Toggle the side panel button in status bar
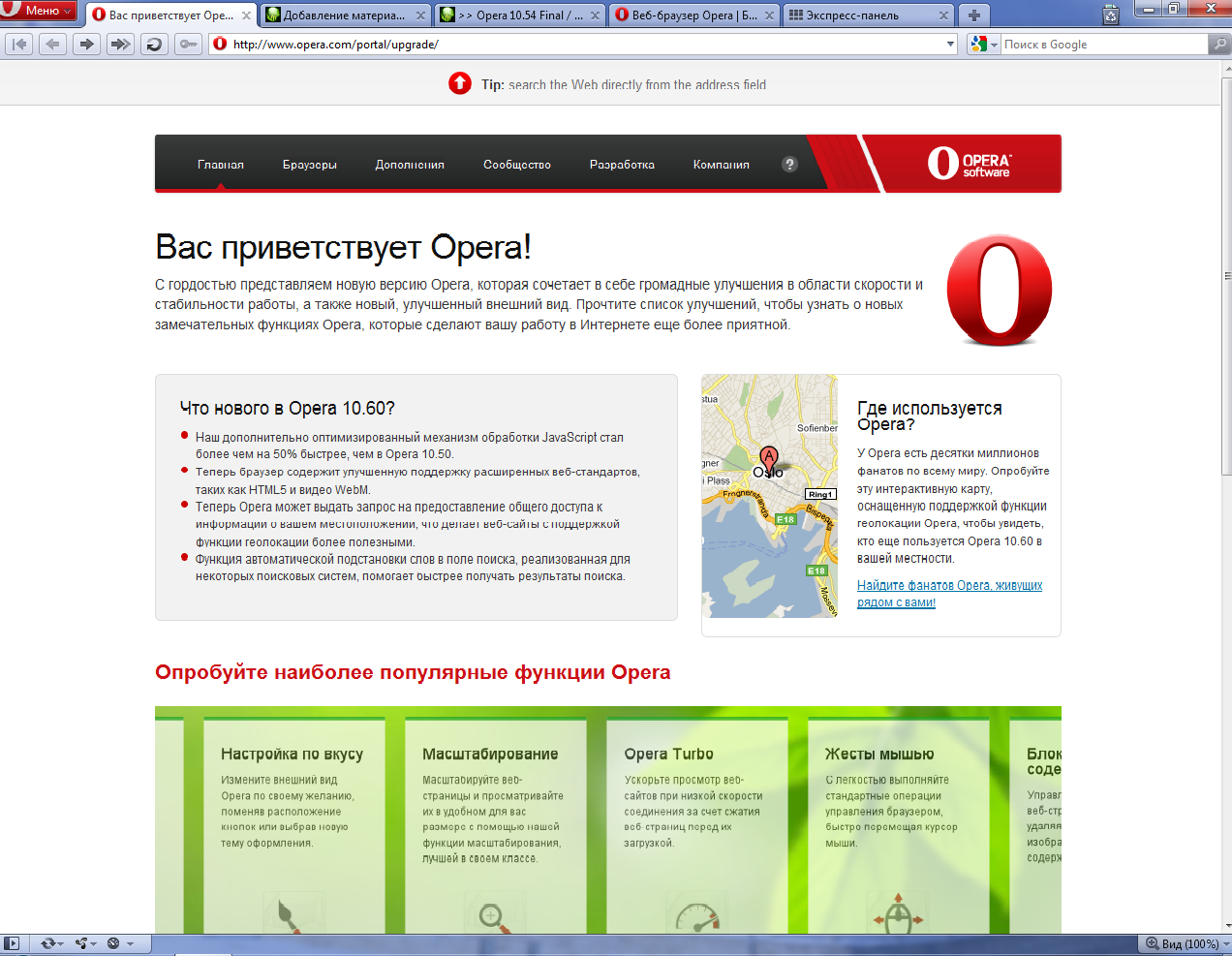 (x=12, y=943)
